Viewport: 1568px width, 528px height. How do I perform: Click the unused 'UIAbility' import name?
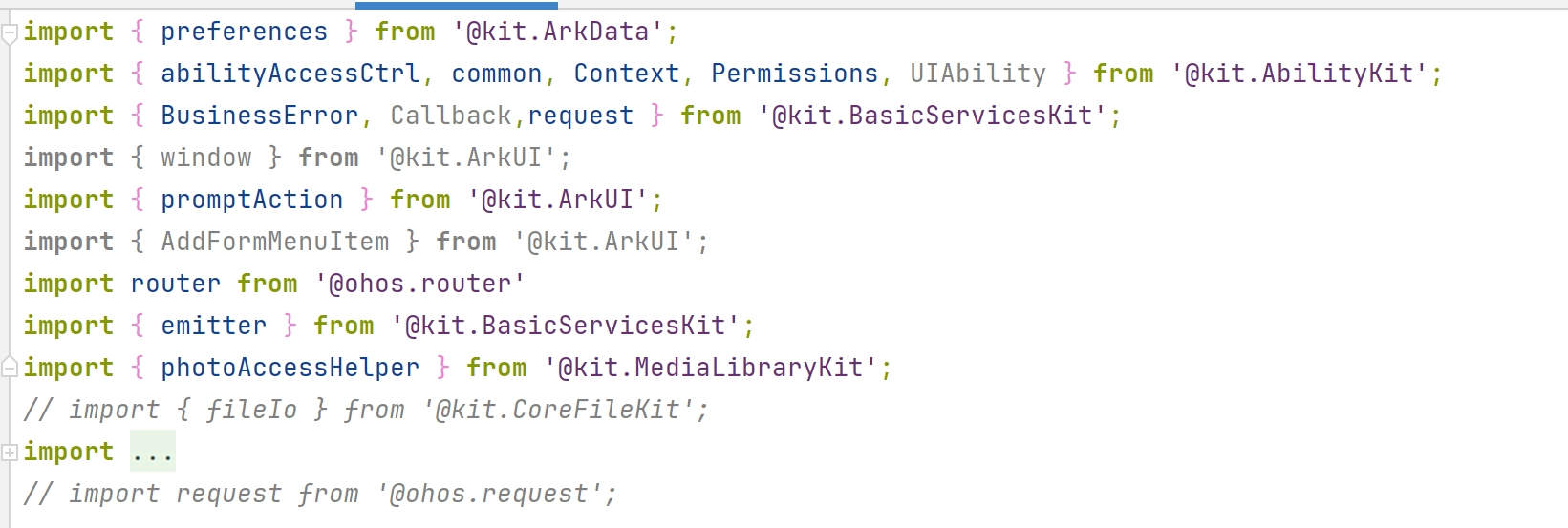point(977,74)
